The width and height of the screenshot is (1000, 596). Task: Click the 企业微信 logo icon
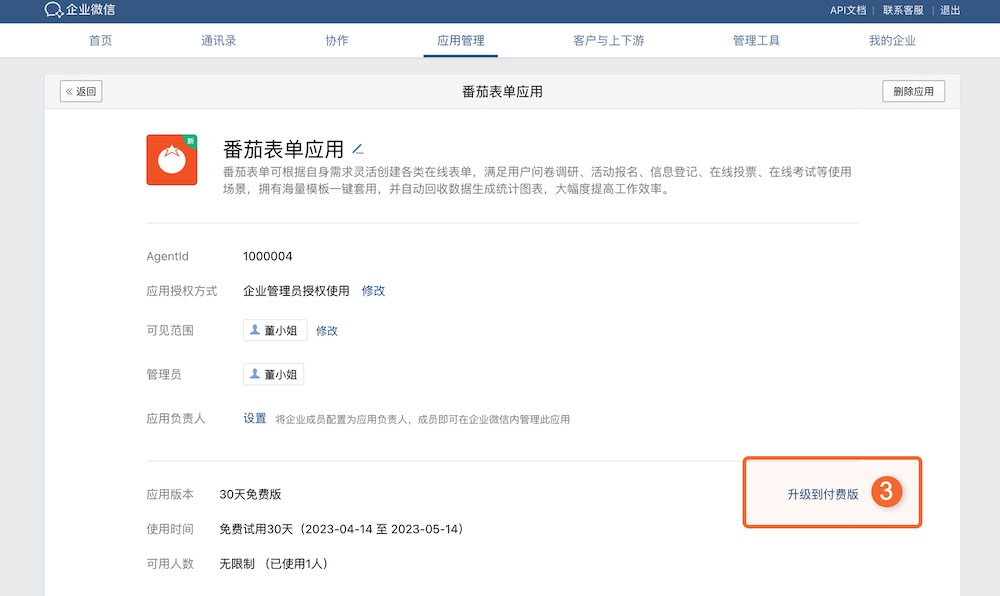(54, 10)
